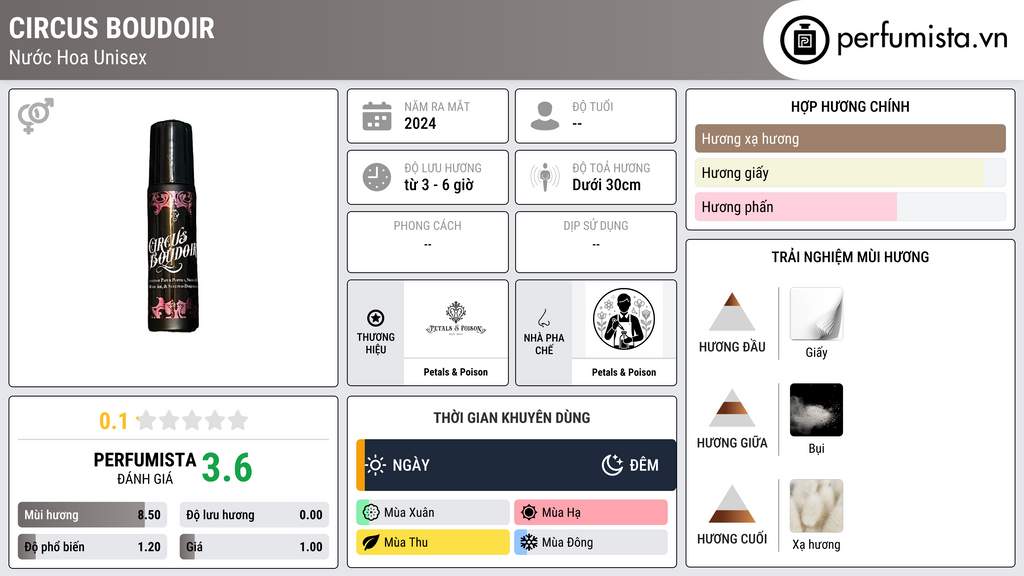Viewport: 1024px width, 576px height.
Task: Click the Hương phấn accord bar
Action: click(850, 207)
